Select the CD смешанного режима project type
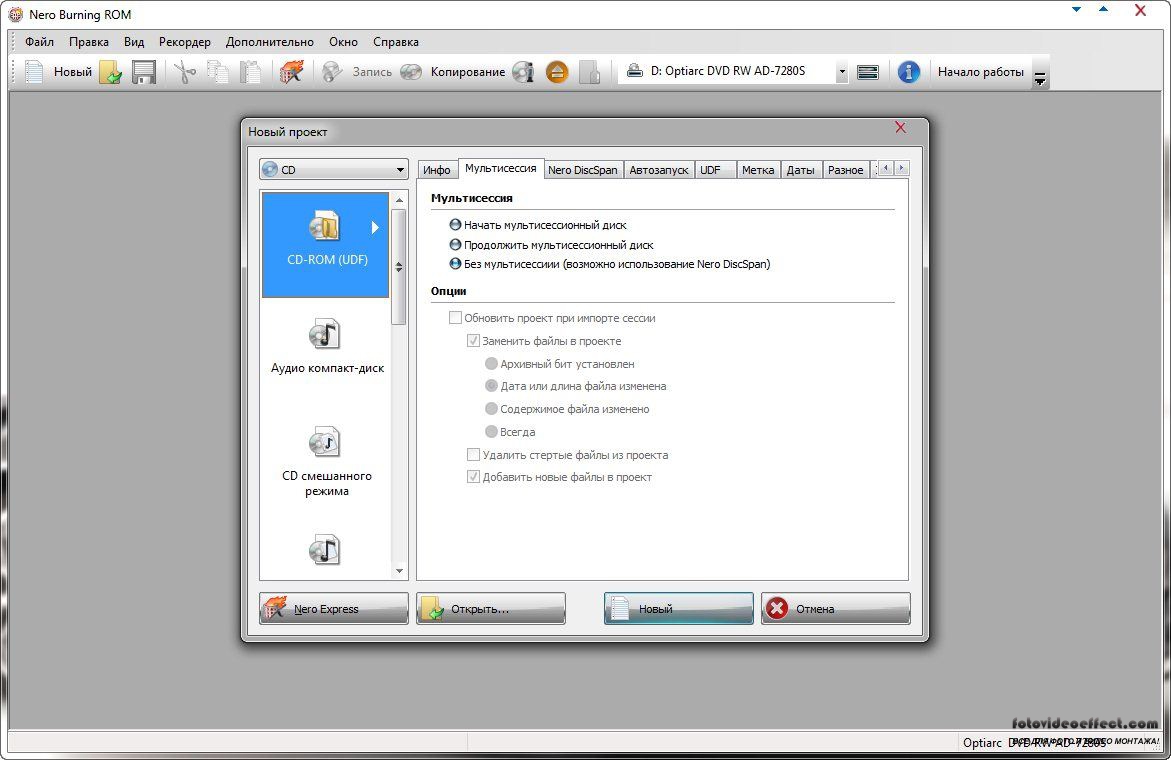The height and width of the screenshot is (760, 1171). [326, 461]
